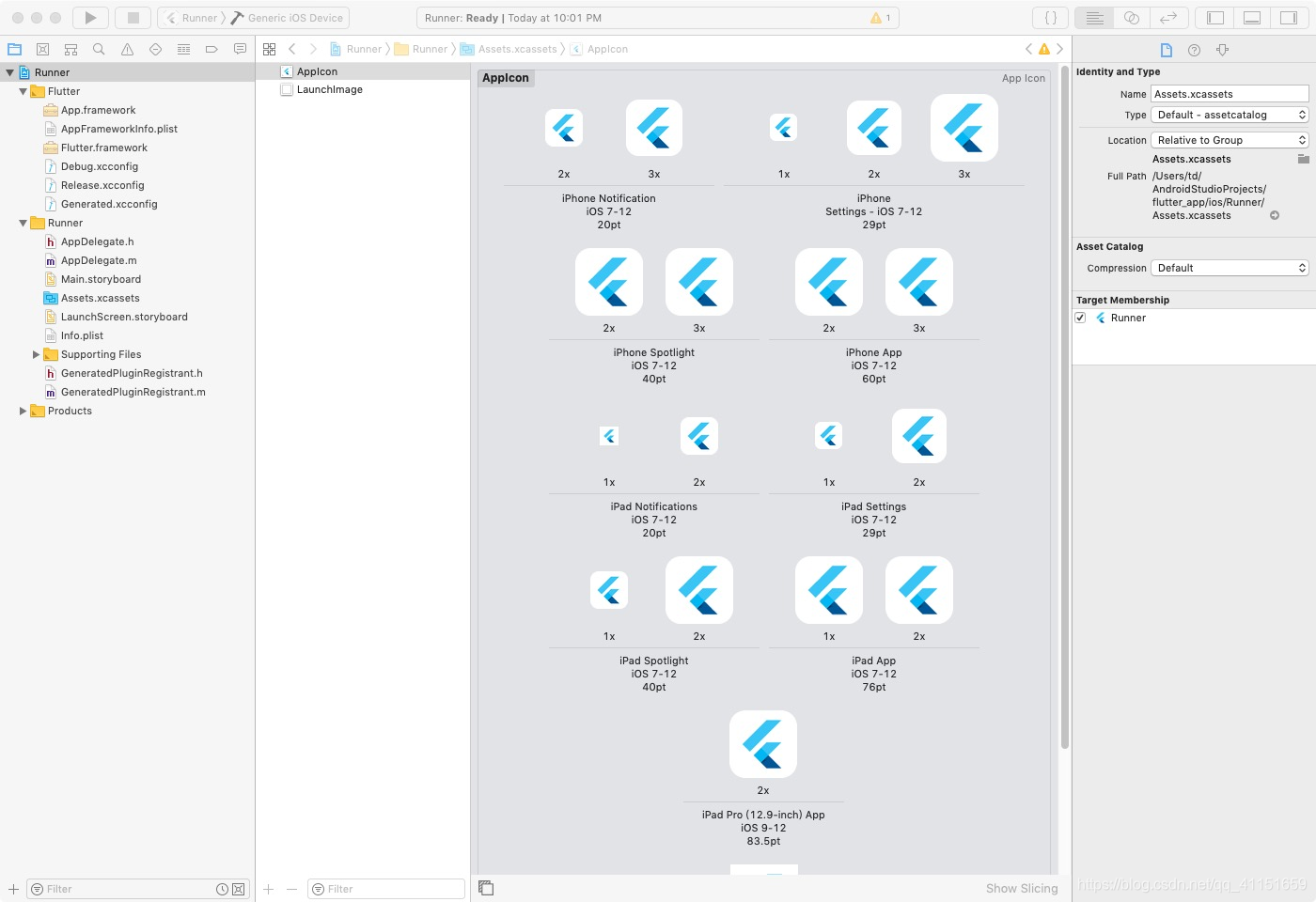Viewport: 1316px width, 902px height.
Task: Click the asset outline toggle icon
Action: click(x=486, y=887)
